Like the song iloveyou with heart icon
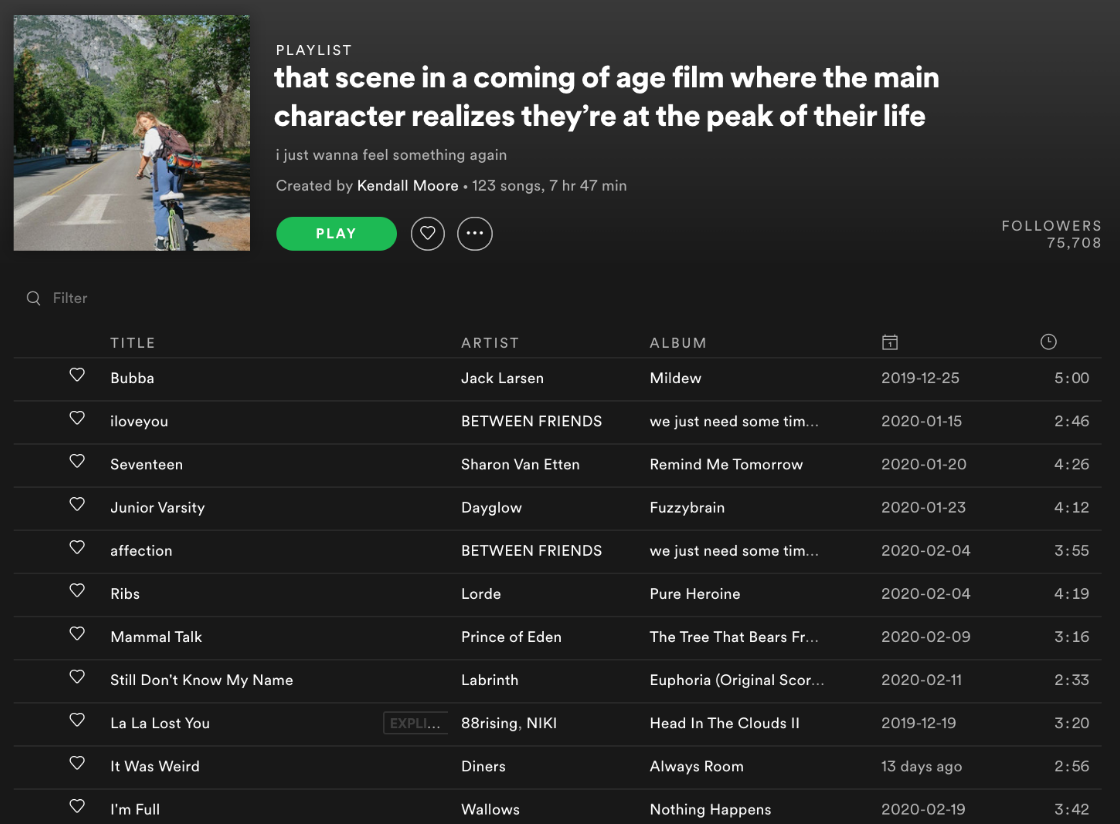This screenshot has height=824, width=1120. click(77, 418)
